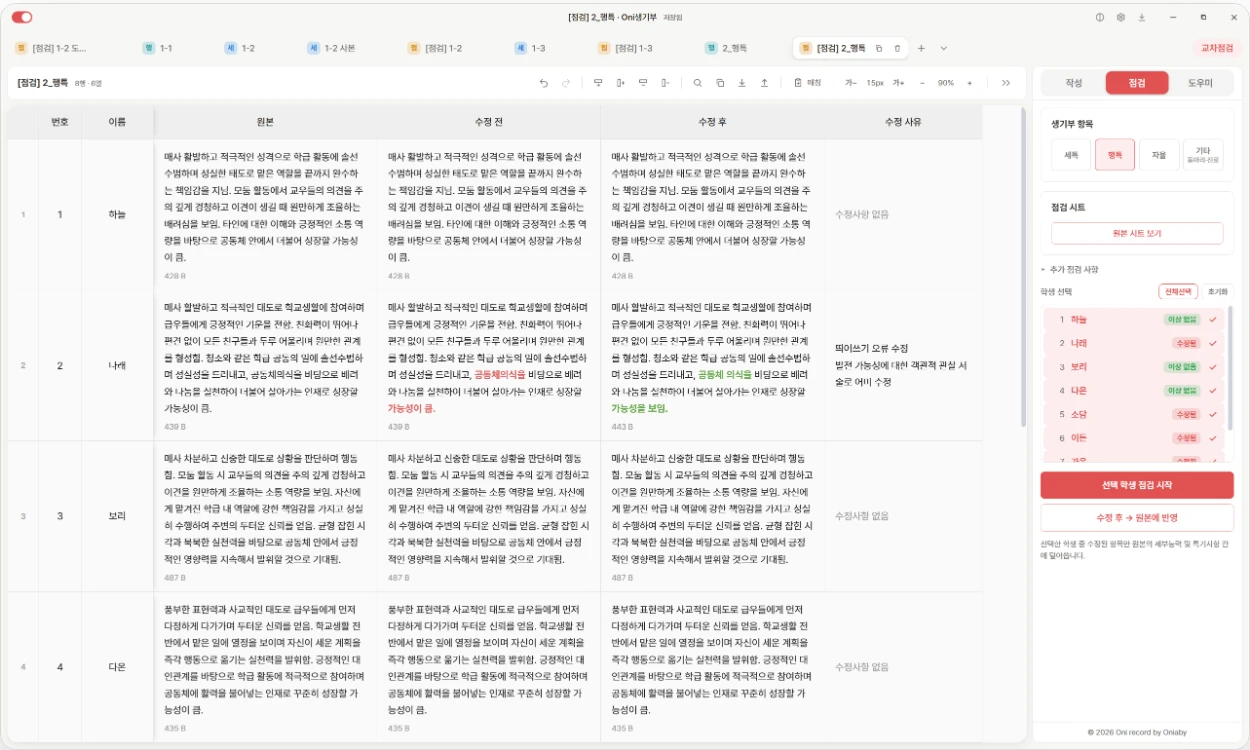Click the insert column icon in toolbar
The height and width of the screenshot is (750, 1250).
(620, 83)
